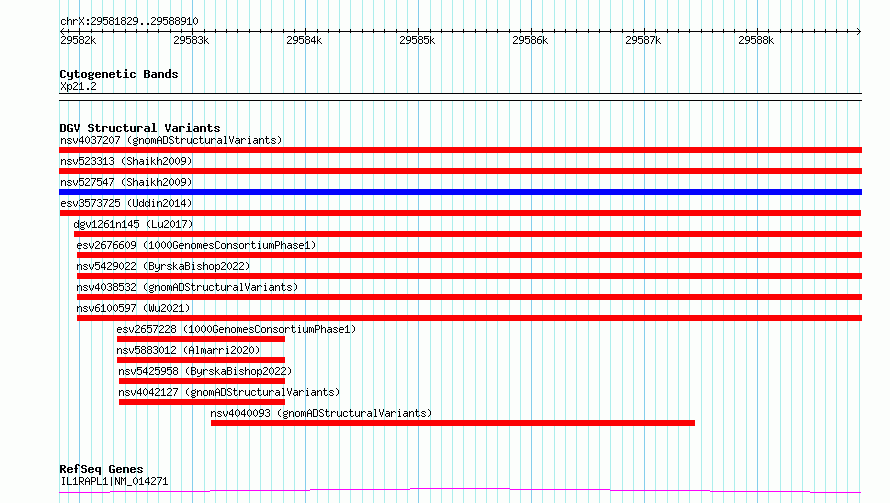Select the nsv6100597 red variant bar

(469, 318)
